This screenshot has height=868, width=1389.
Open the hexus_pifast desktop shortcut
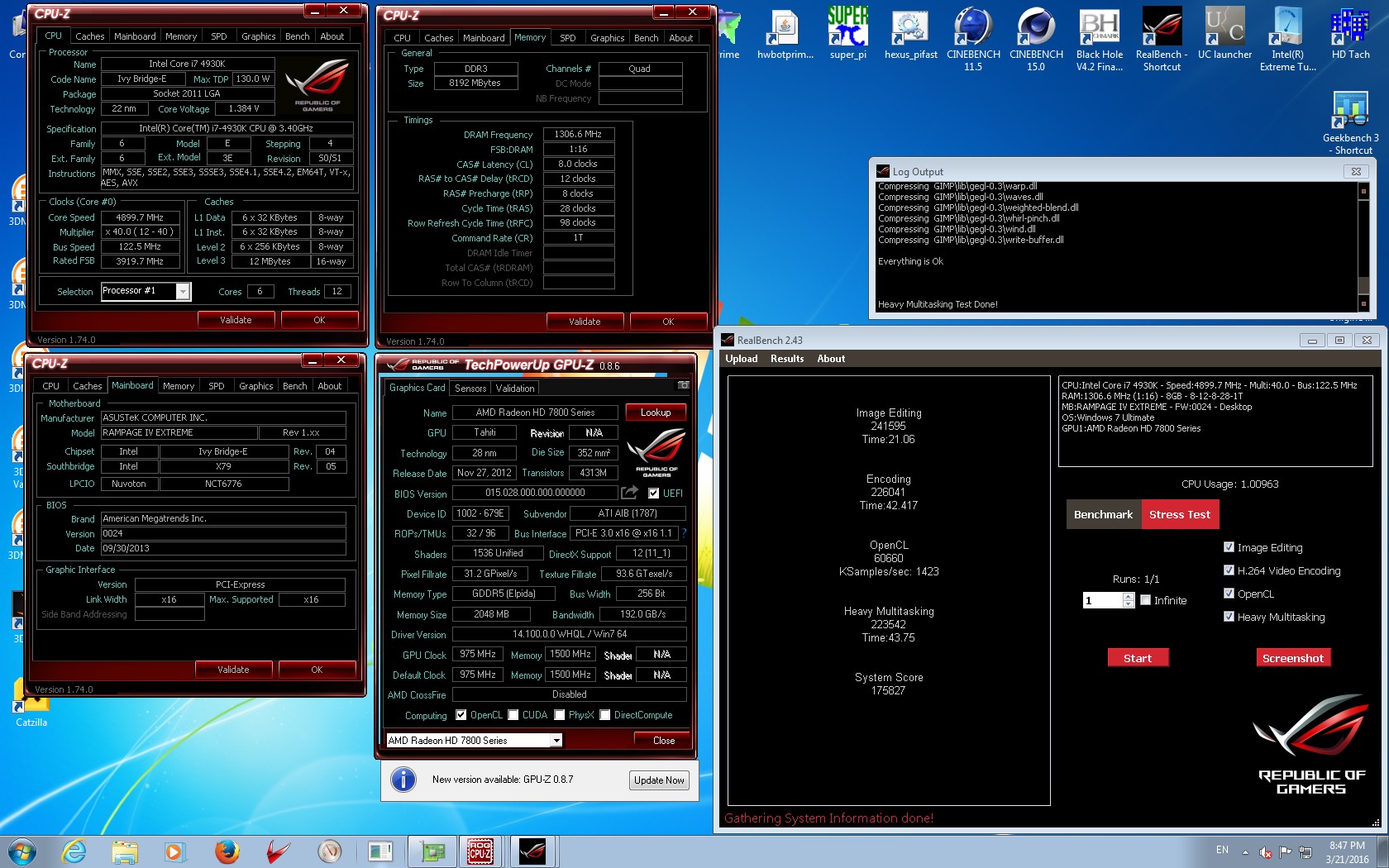910,35
